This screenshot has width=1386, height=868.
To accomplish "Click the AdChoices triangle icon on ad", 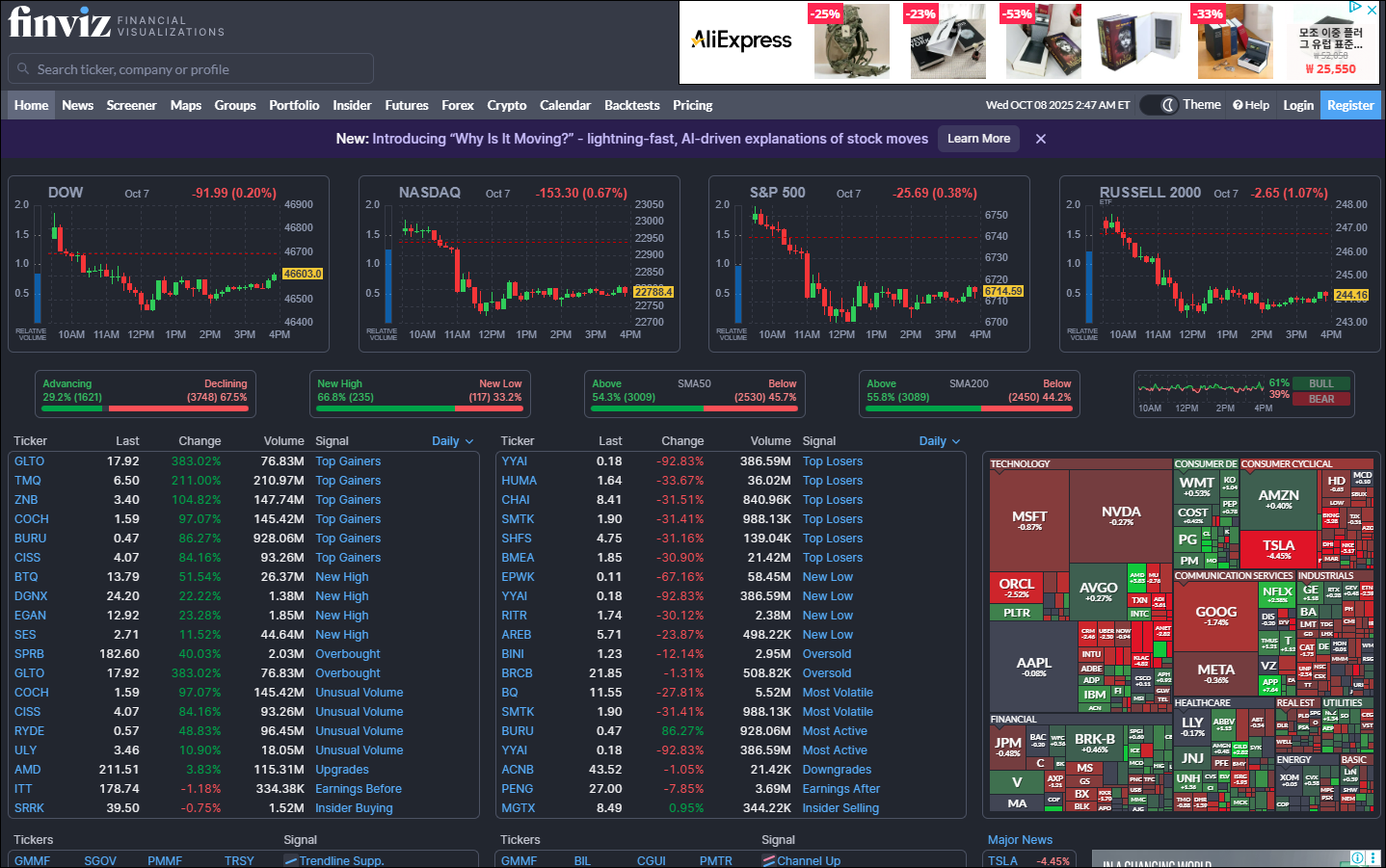I will [x=1355, y=8].
